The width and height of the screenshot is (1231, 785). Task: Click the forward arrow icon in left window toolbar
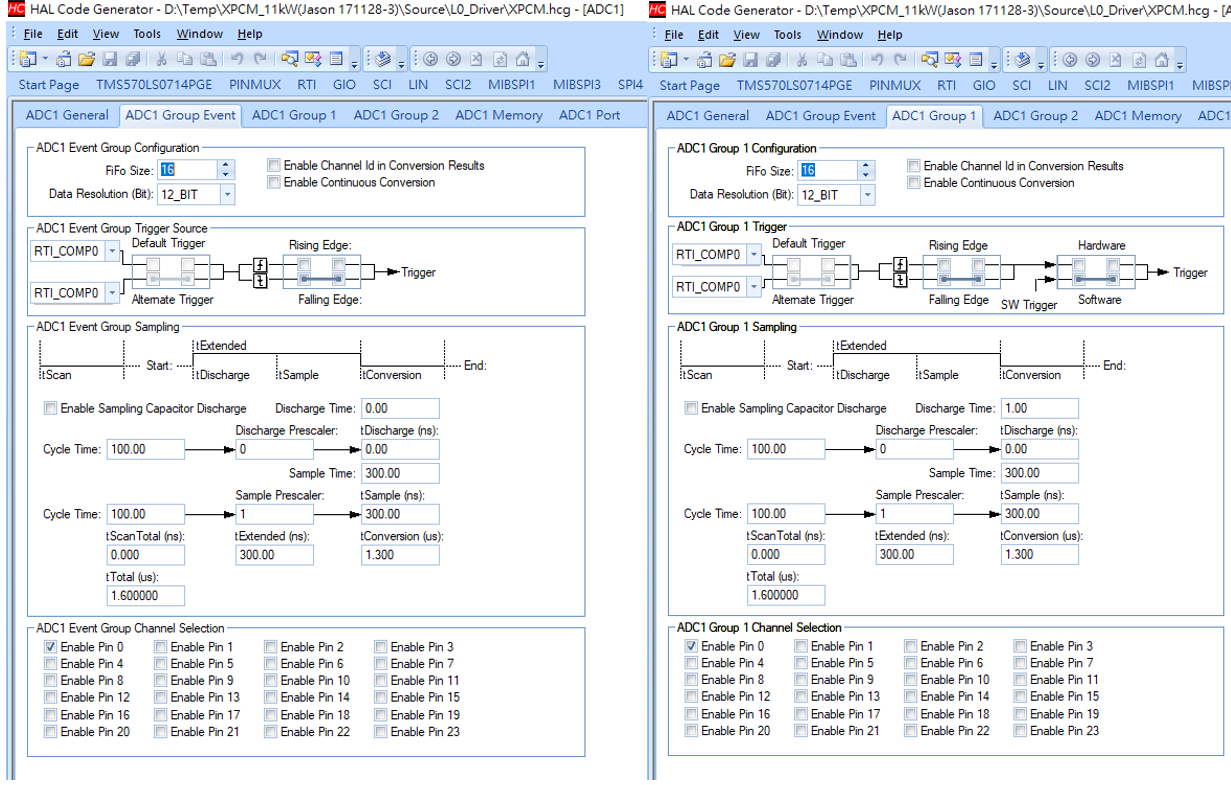(x=452, y=59)
